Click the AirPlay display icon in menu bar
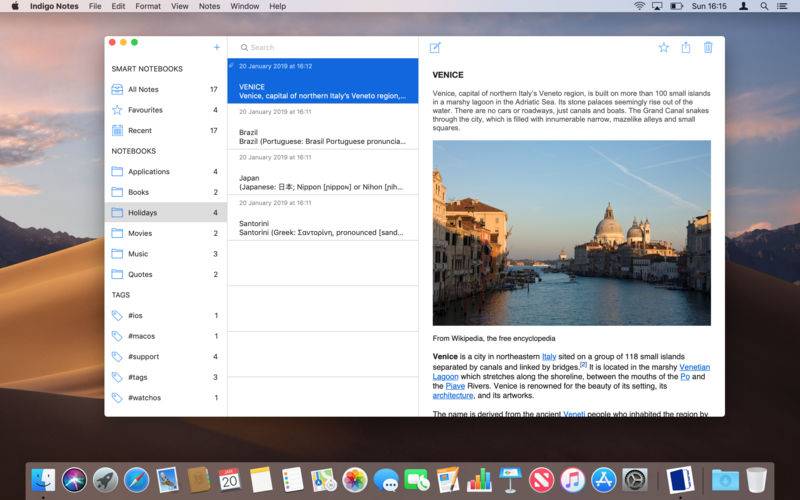The width and height of the screenshot is (800, 500). click(657, 6)
